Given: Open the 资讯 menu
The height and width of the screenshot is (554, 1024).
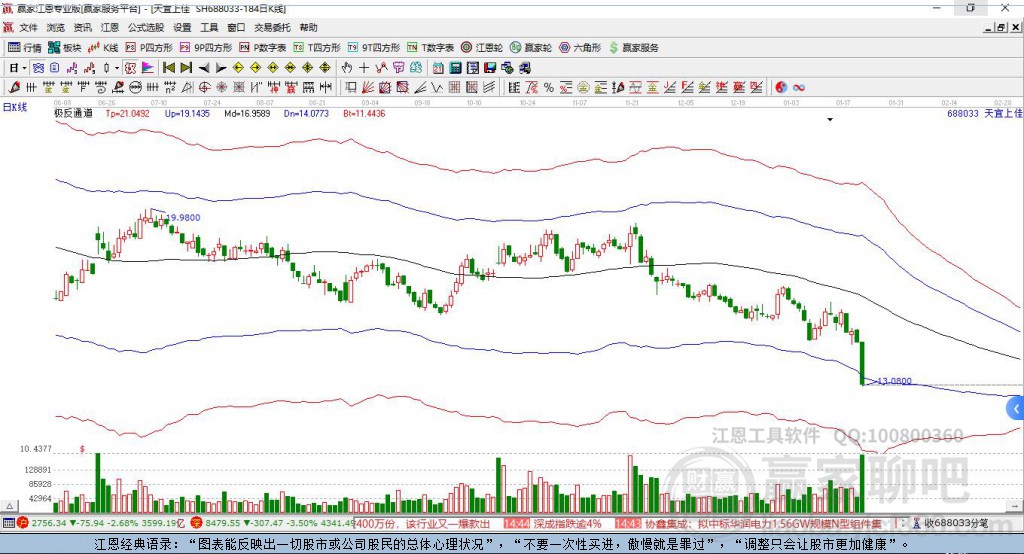Looking at the screenshot, I should click(x=82, y=27).
